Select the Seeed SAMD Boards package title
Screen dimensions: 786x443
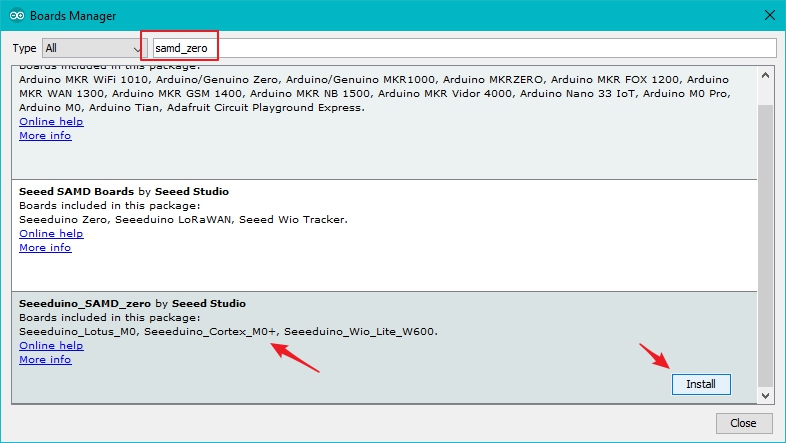(69, 191)
